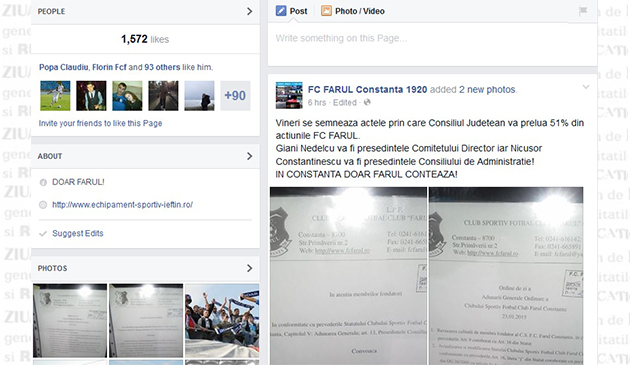Click the Photo / Video picture icon
The width and height of the screenshot is (630, 365).
tap(326, 11)
